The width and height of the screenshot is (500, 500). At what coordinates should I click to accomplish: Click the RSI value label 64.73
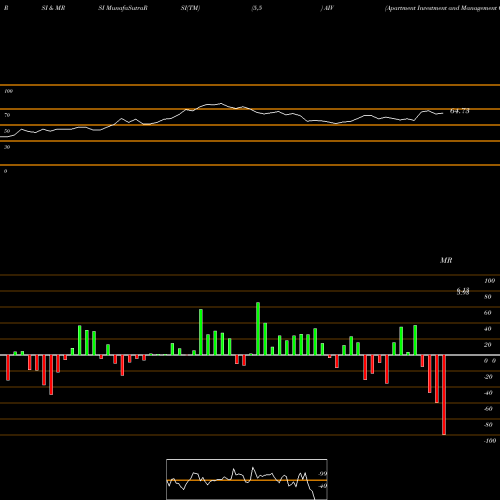(459, 111)
